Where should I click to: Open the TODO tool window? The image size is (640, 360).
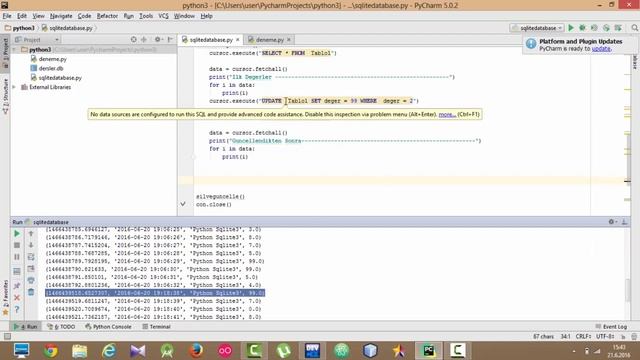(x=61, y=327)
